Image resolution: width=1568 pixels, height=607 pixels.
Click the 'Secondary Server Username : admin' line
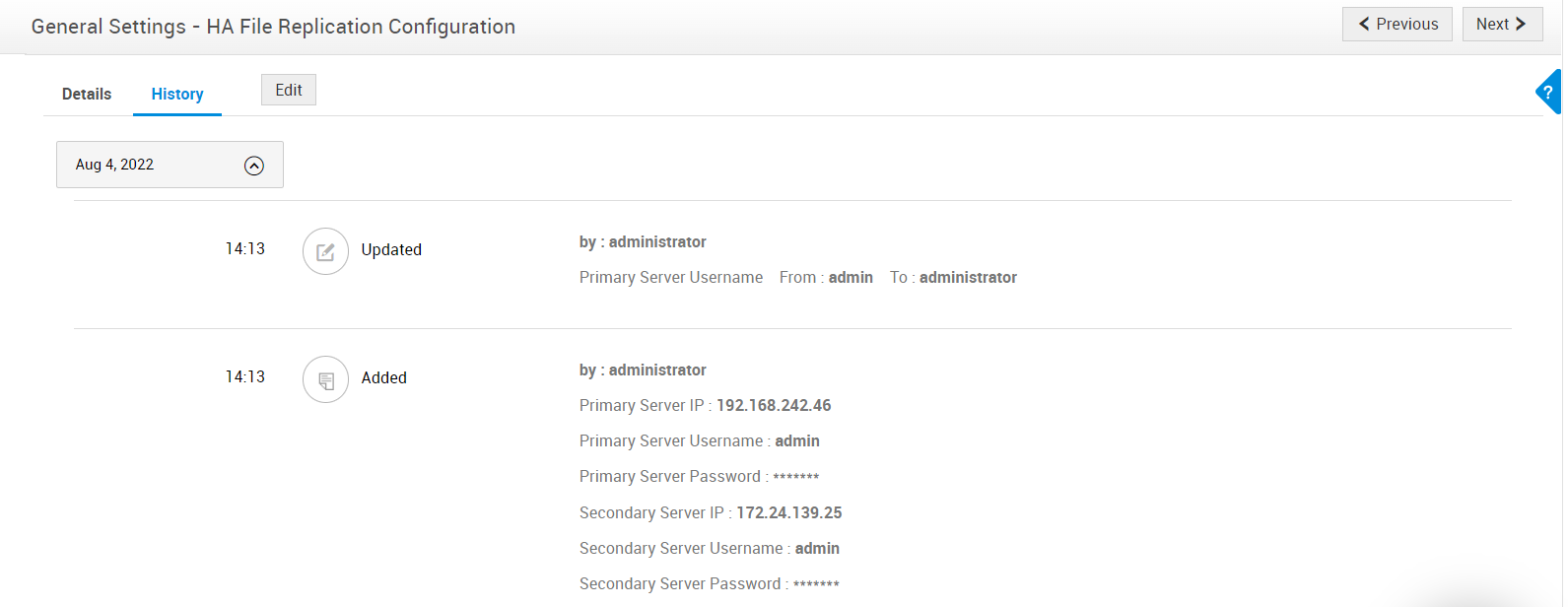click(x=710, y=548)
